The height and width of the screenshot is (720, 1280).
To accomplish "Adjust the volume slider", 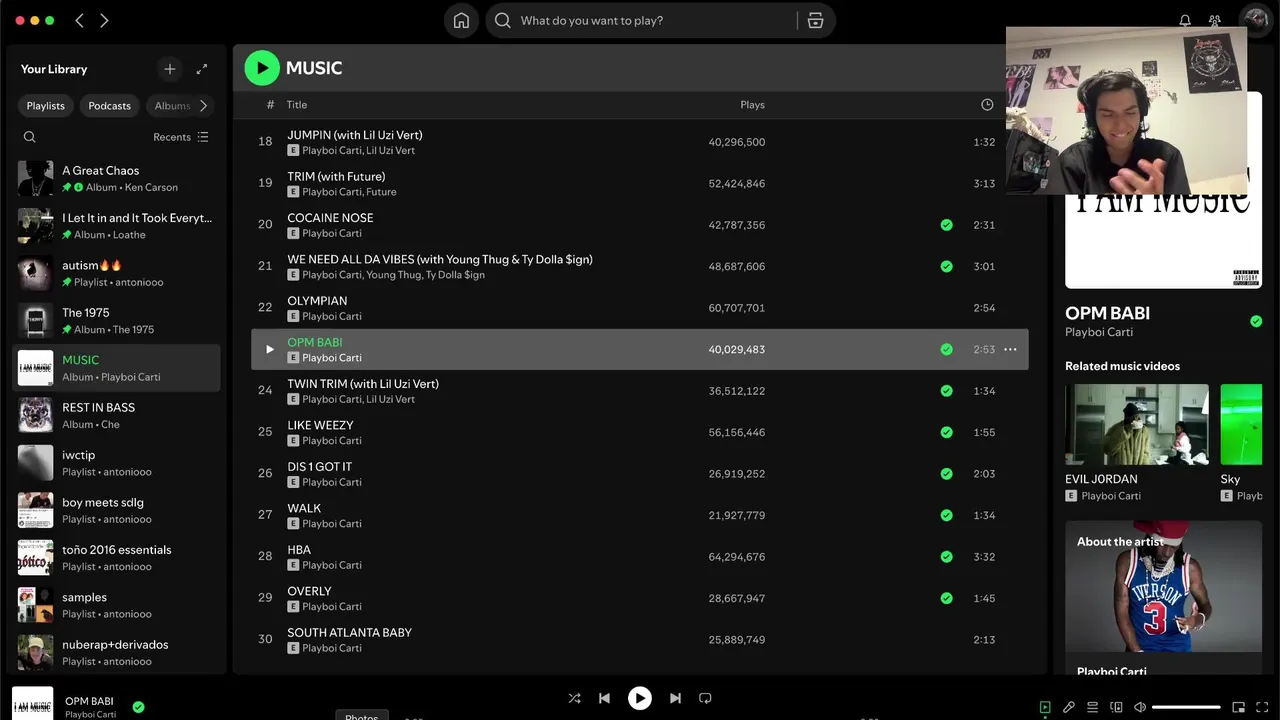I will coord(1186,707).
